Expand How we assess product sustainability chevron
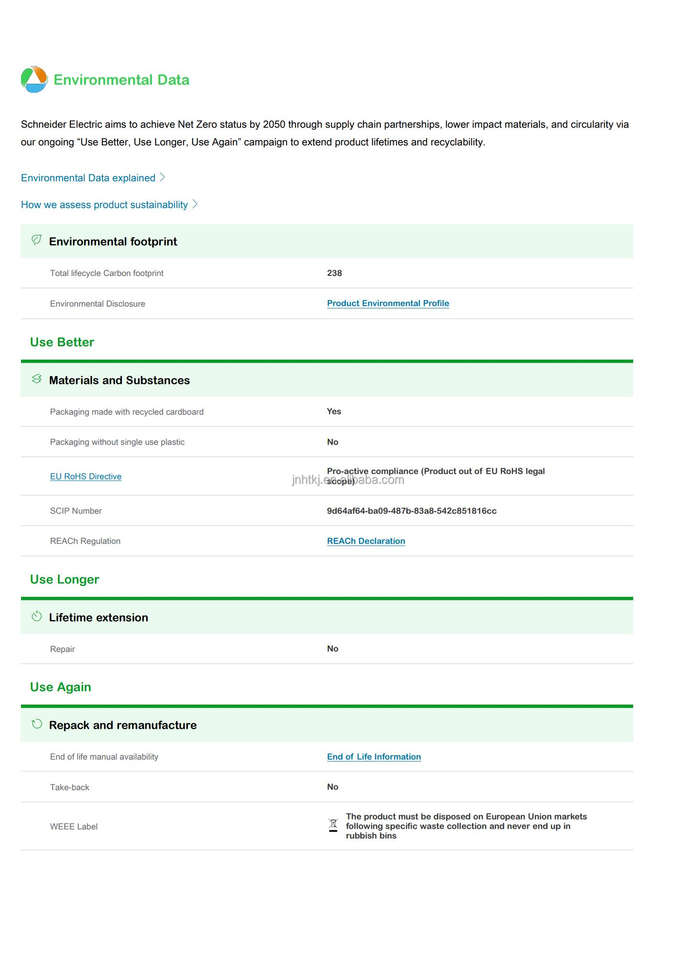695x960 pixels. (195, 204)
